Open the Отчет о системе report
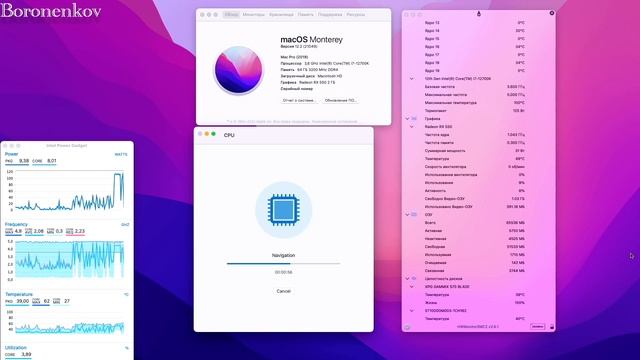Image resolution: width=640 pixels, height=360 pixels. click(x=299, y=100)
